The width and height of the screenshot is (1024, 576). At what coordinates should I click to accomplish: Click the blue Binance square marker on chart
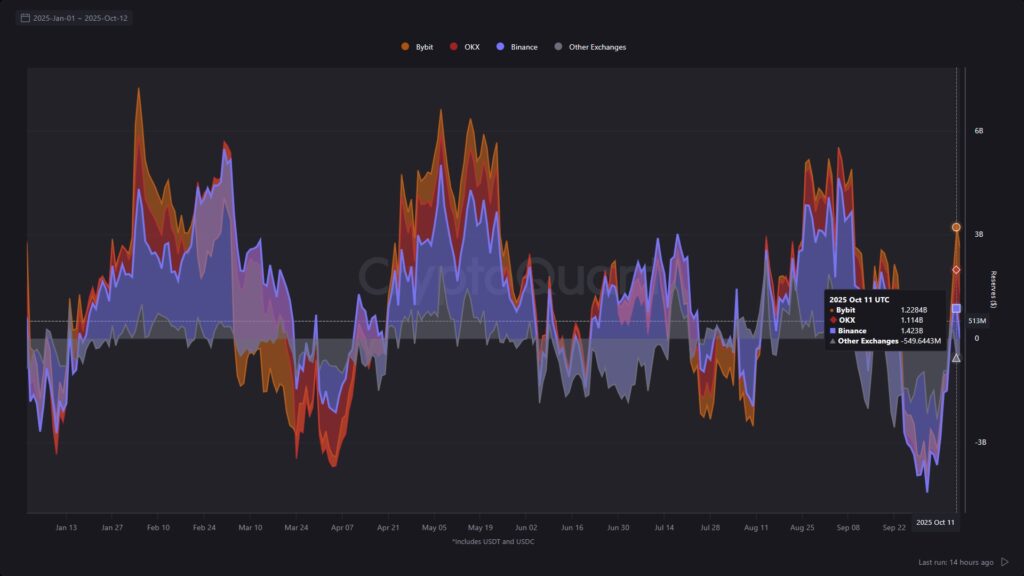[956, 308]
